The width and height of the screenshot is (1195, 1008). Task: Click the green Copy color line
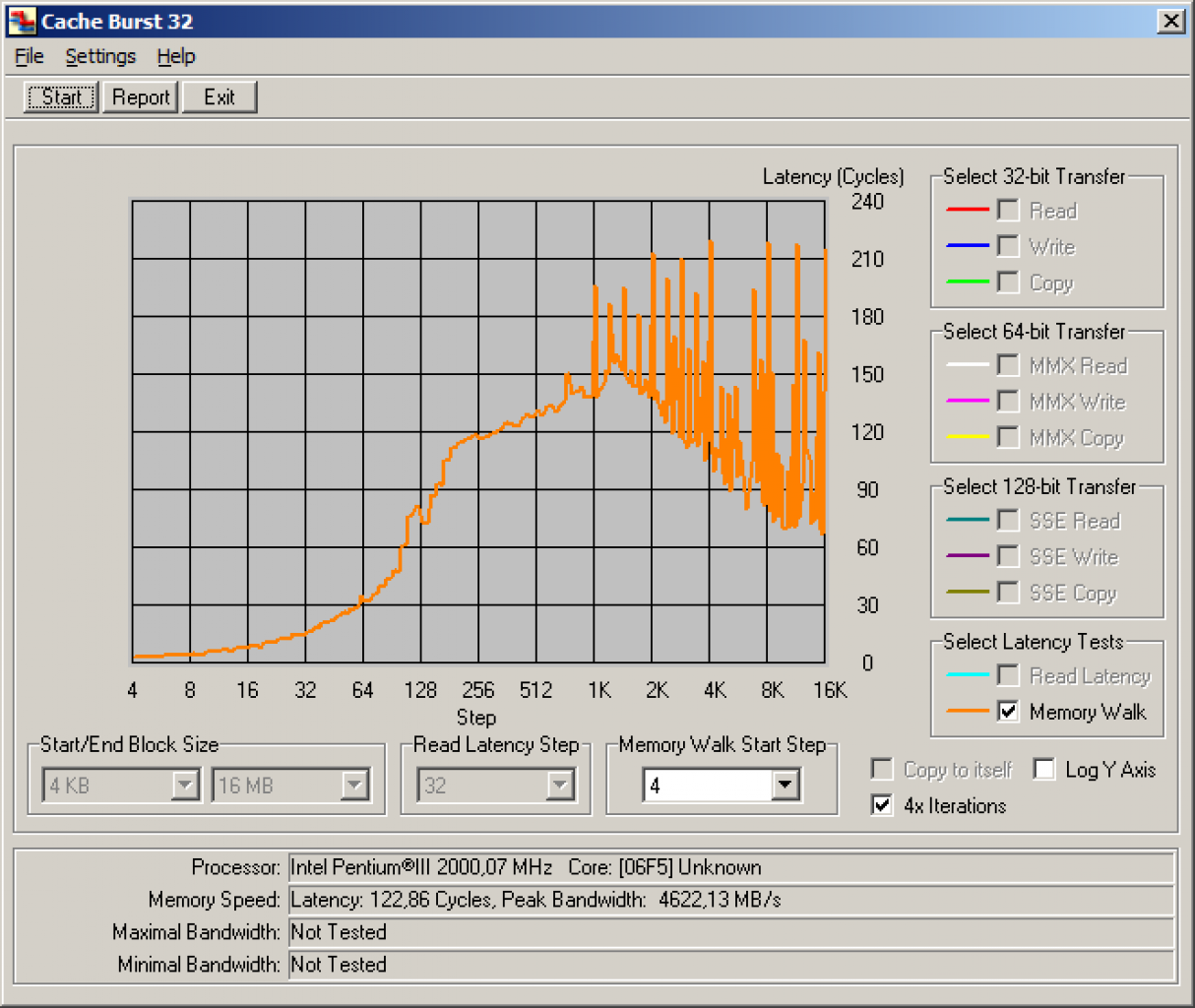[968, 282]
